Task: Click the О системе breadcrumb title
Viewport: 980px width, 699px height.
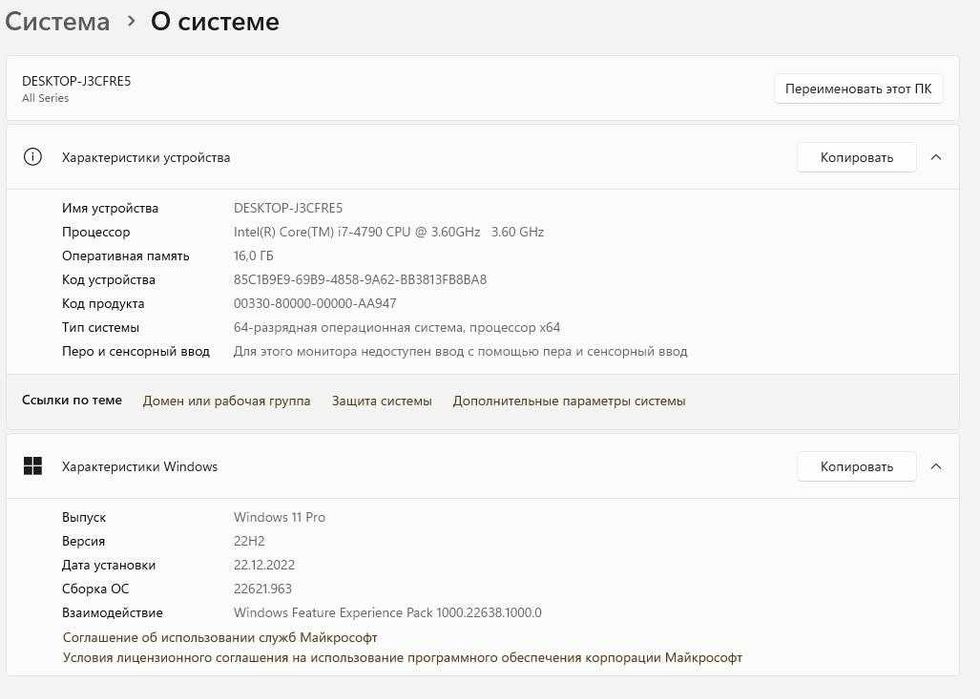Action: coord(215,22)
